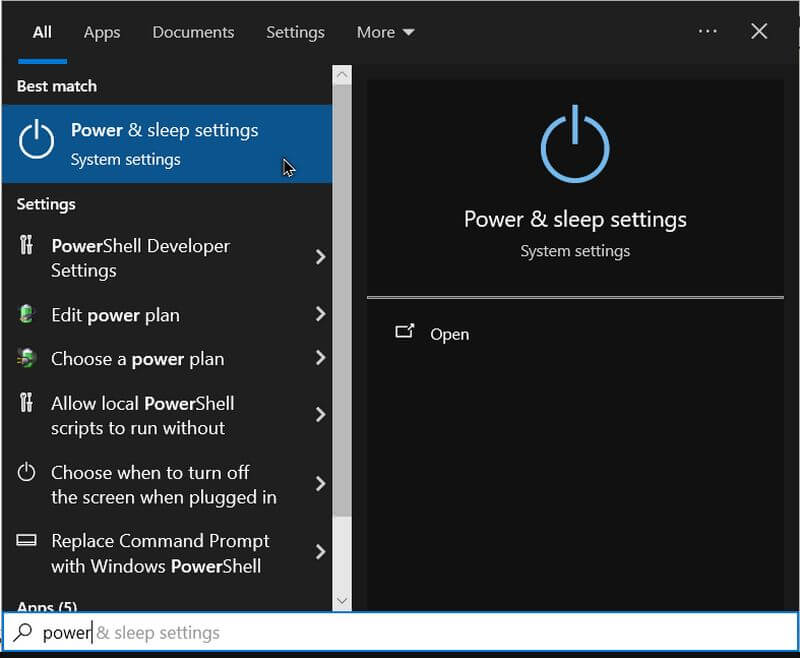Image resolution: width=800 pixels, height=658 pixels.
Task: Click the Replace Command Prompt monitor icon
Action: (27, 541)
